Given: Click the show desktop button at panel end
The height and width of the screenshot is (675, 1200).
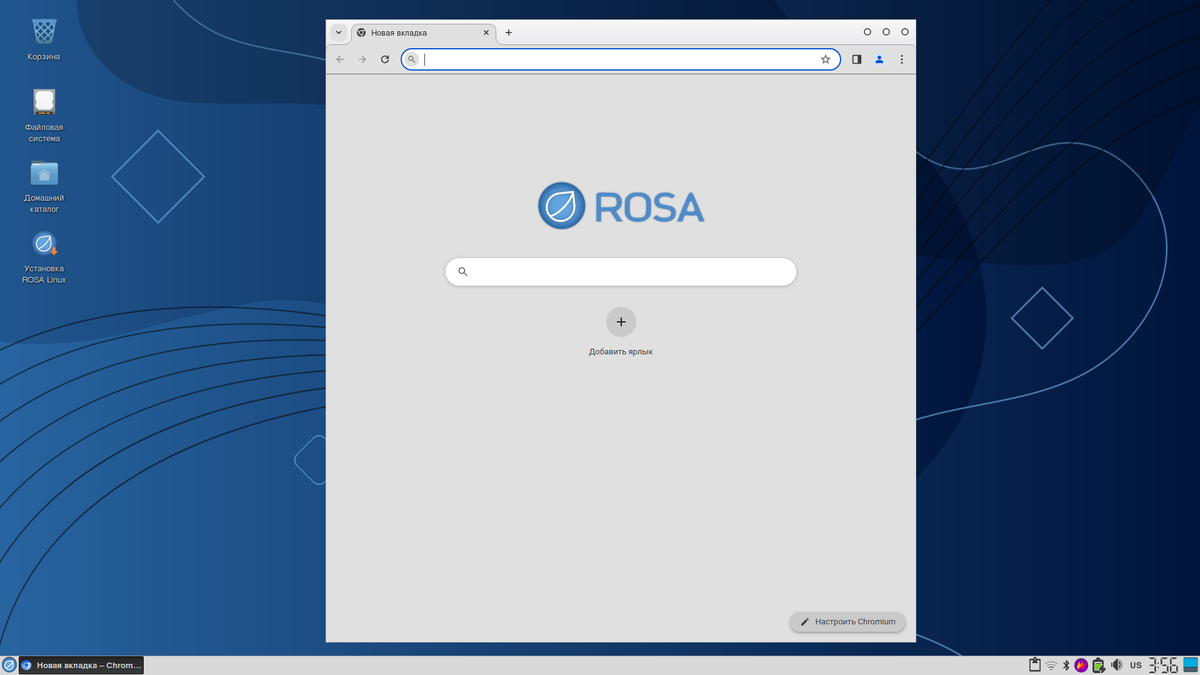Looking at the screenshot, I should coord(1190,665).
